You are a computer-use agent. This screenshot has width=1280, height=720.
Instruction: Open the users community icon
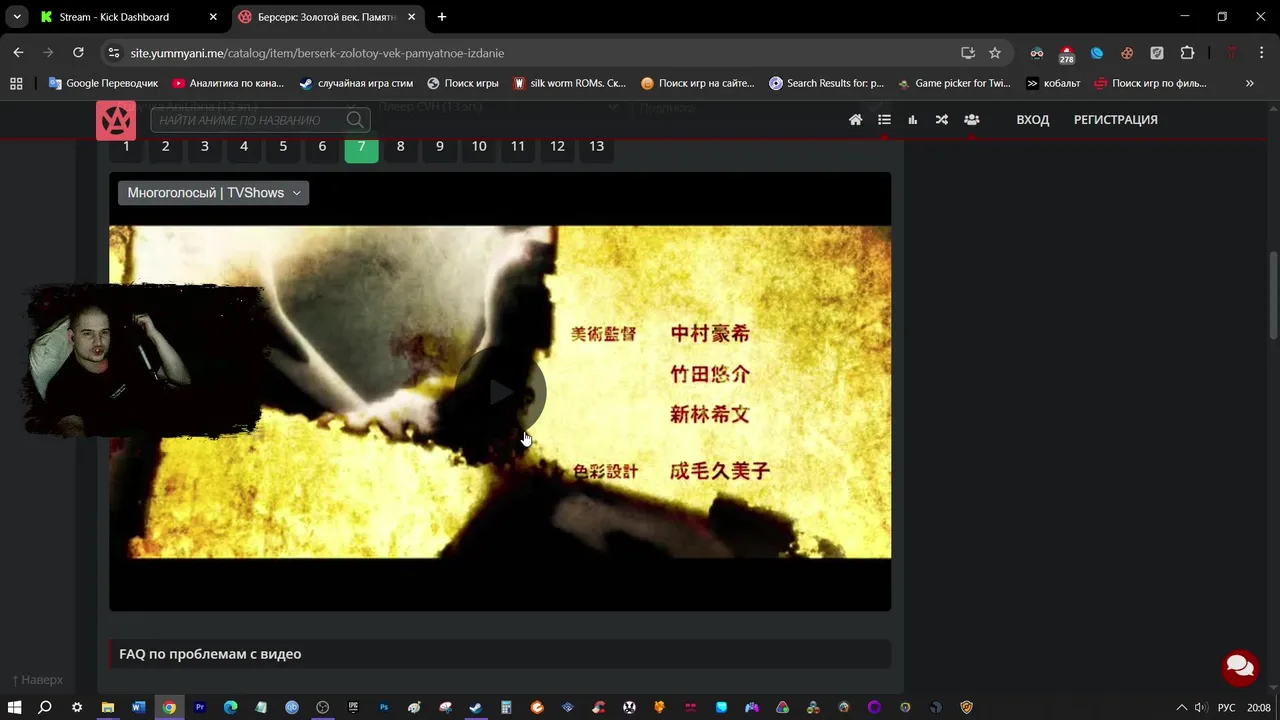click(x=971, y=120)
